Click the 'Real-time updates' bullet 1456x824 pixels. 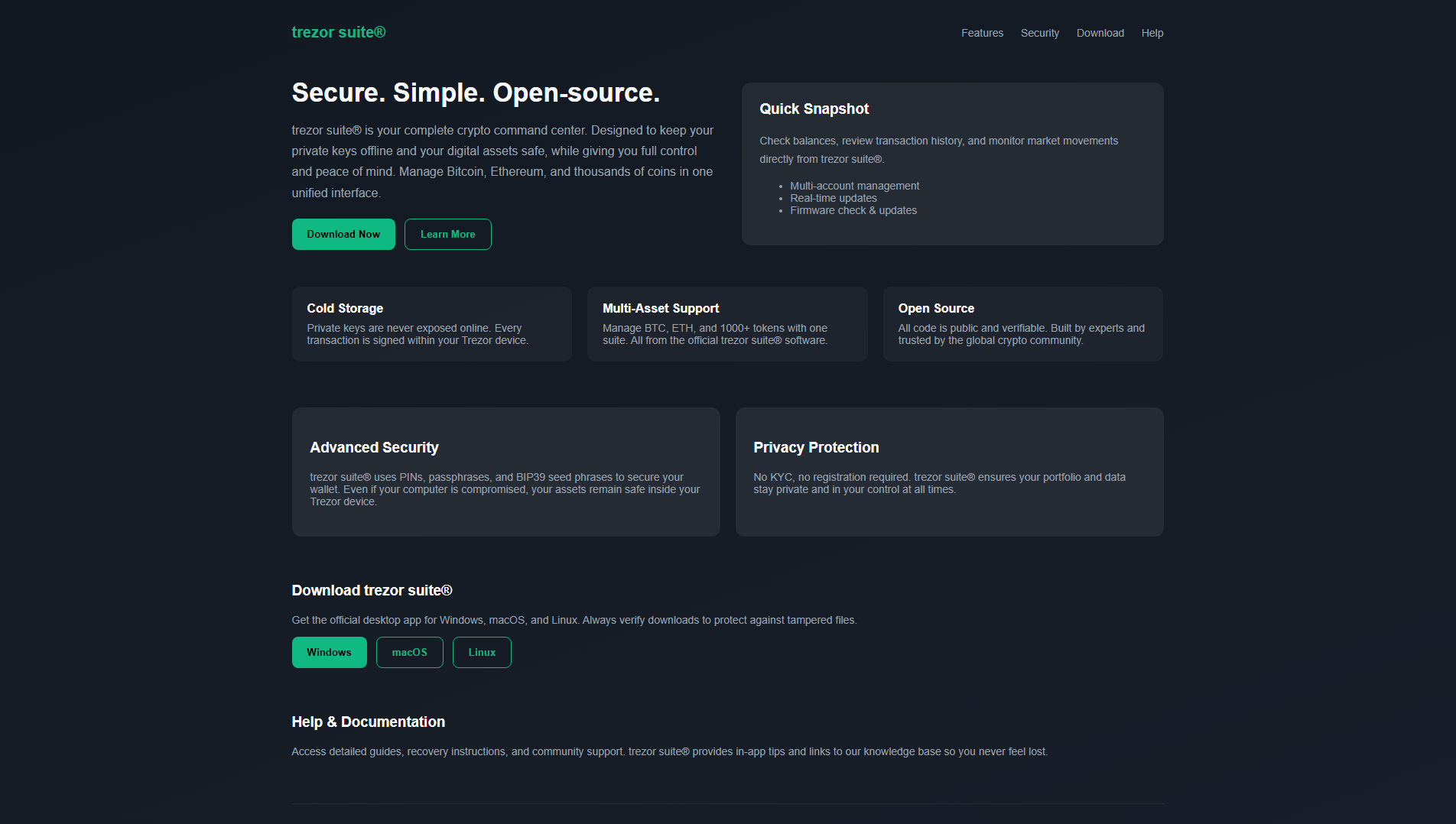(833, 198)
